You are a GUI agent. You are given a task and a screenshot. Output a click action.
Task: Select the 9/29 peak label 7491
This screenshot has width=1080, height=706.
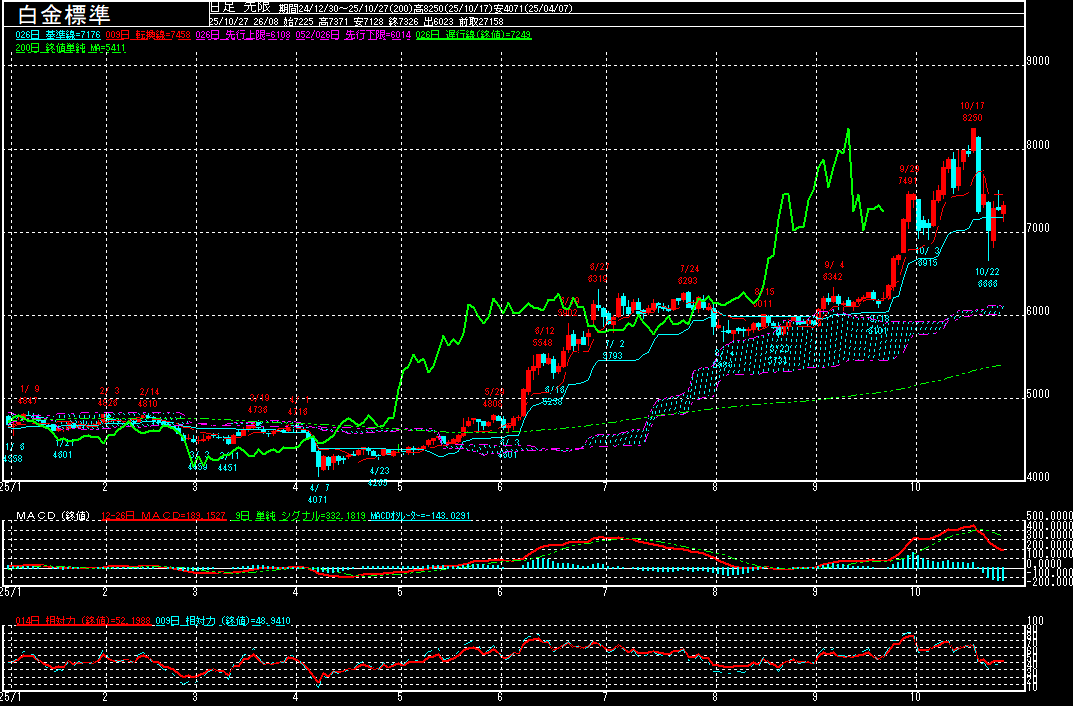pos(908,175)
